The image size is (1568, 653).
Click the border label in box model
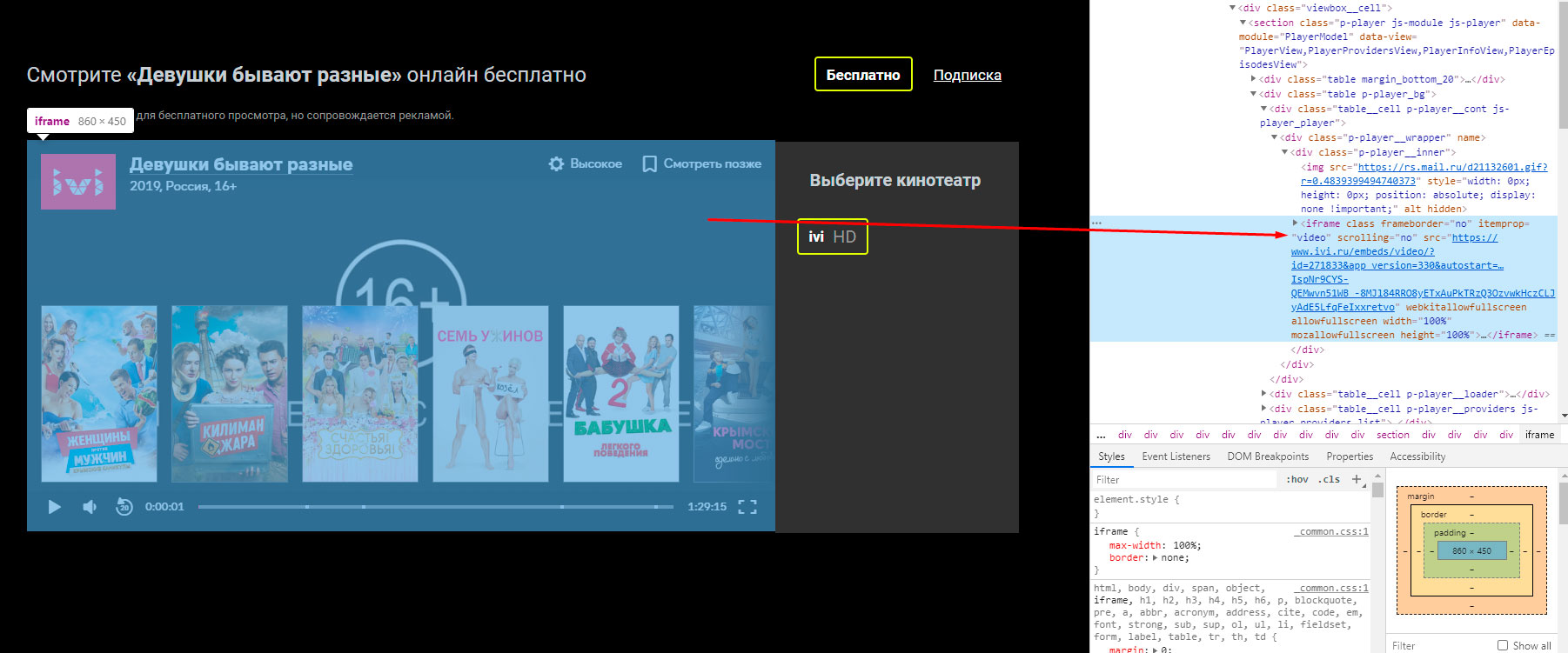point(1433,515)
